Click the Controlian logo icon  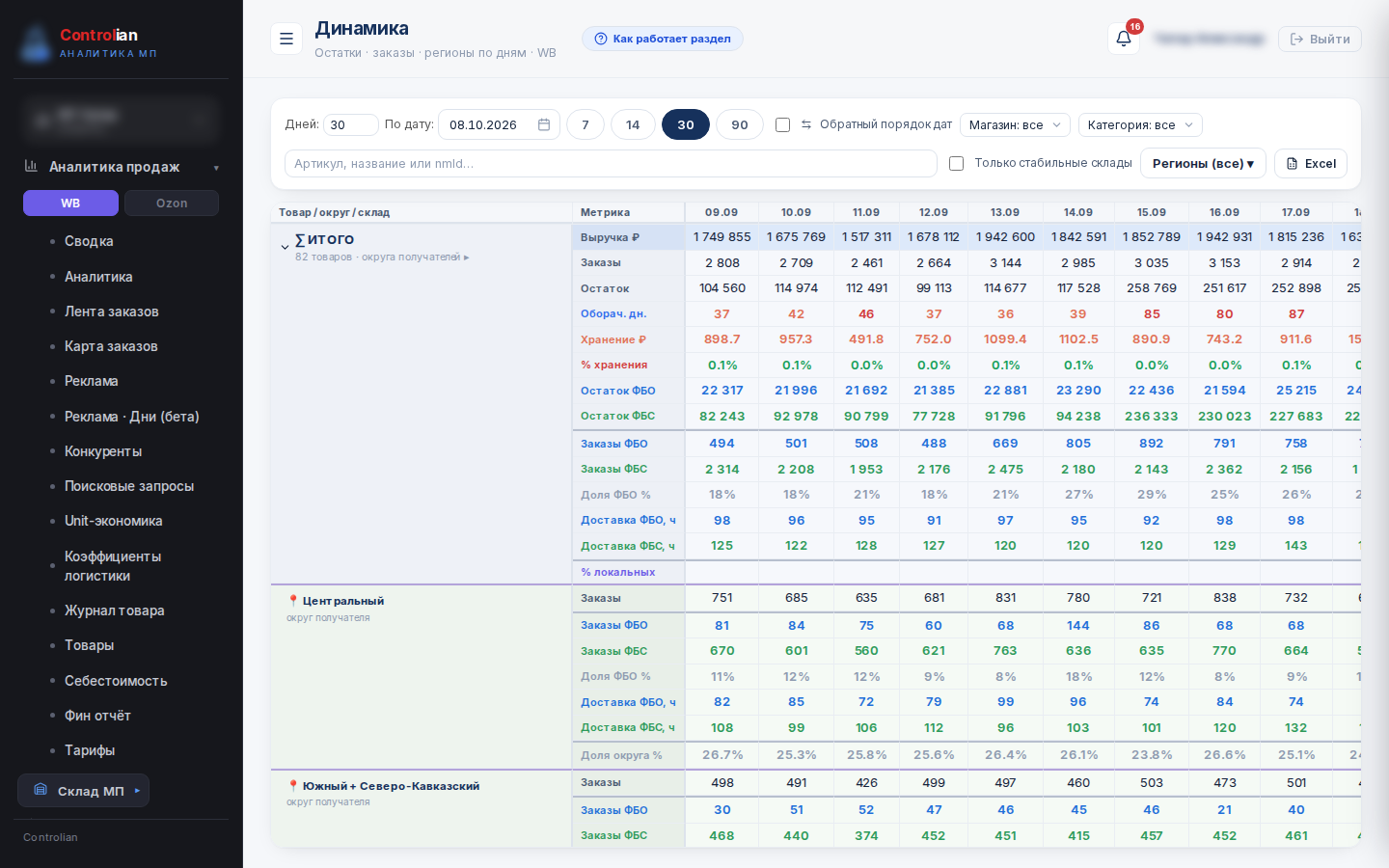click(x=37, y=43)
